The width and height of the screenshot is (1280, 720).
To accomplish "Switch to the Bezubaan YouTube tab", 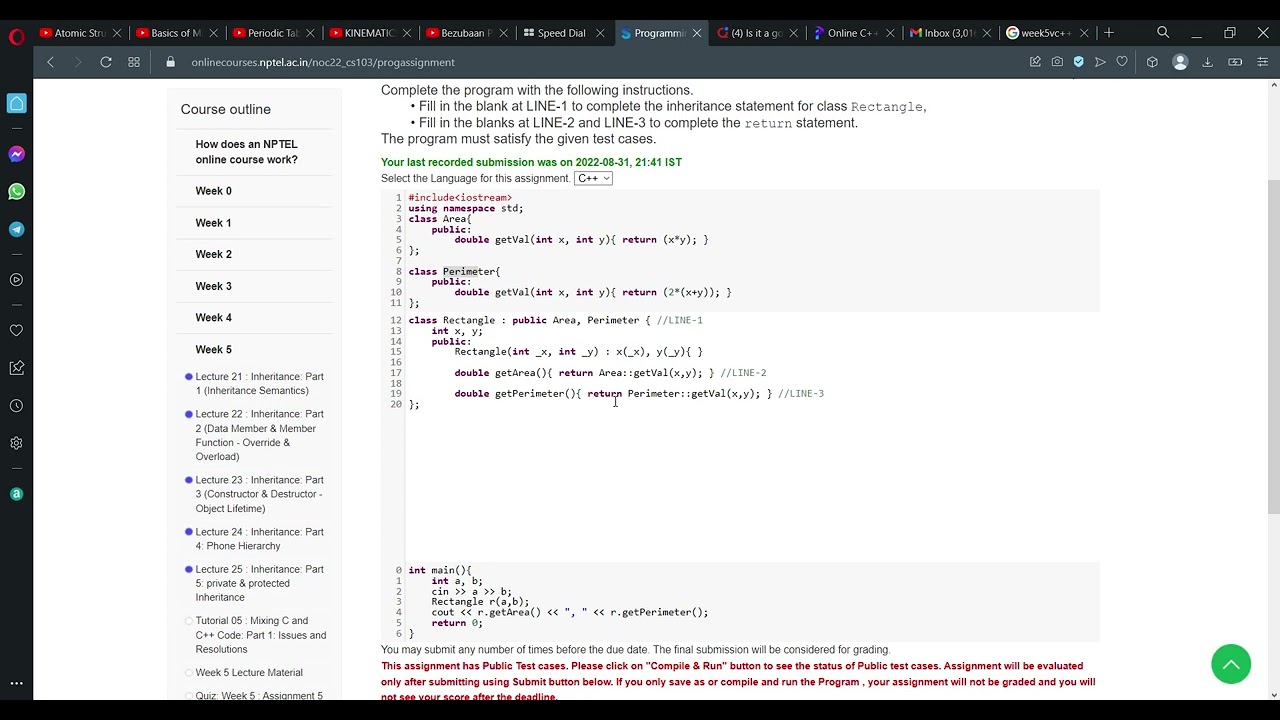I will pos(466,33).
